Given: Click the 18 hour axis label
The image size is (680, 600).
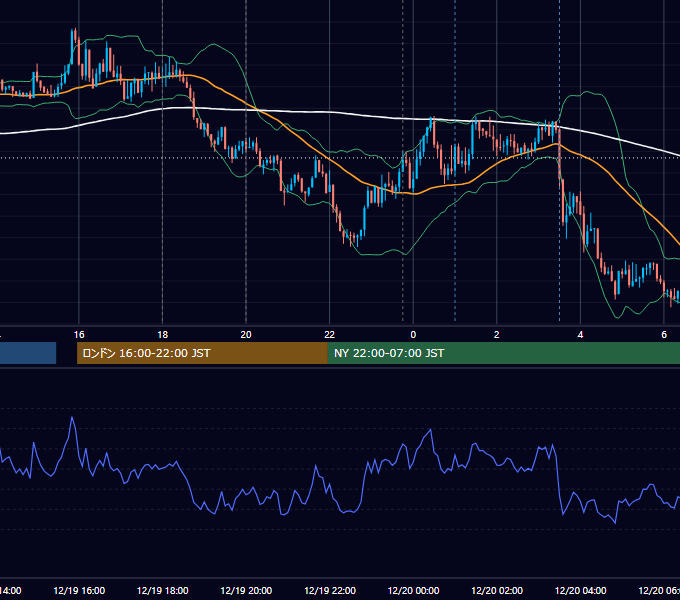Looking at the screenshot, I should pos(163,335).
